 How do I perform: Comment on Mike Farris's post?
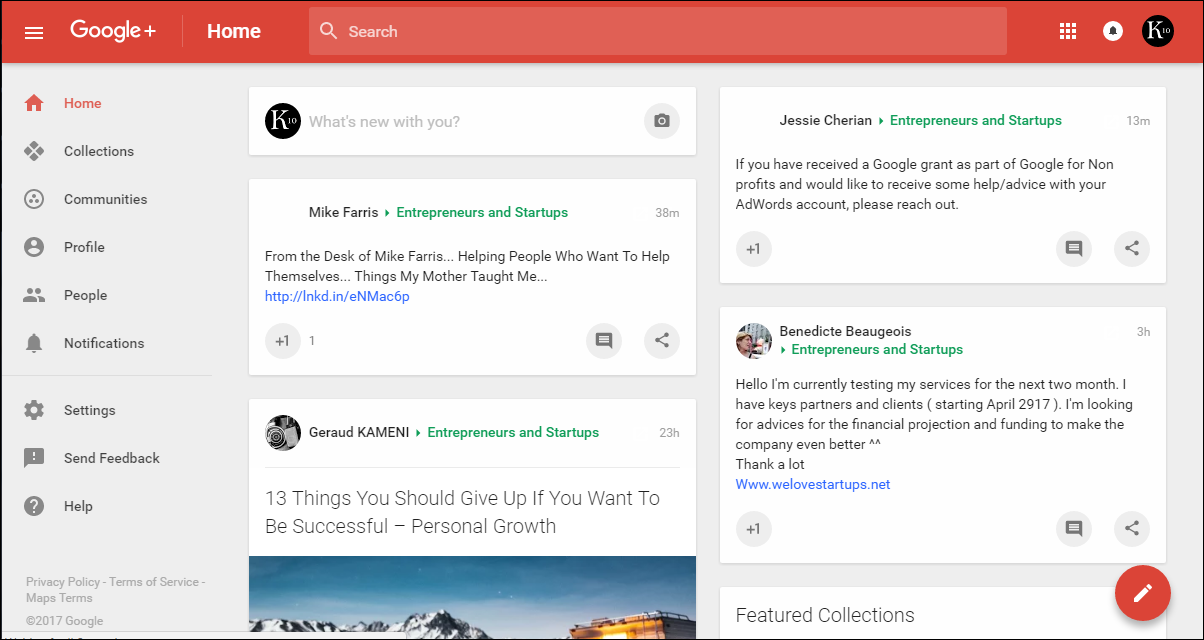tap(604, 340)
